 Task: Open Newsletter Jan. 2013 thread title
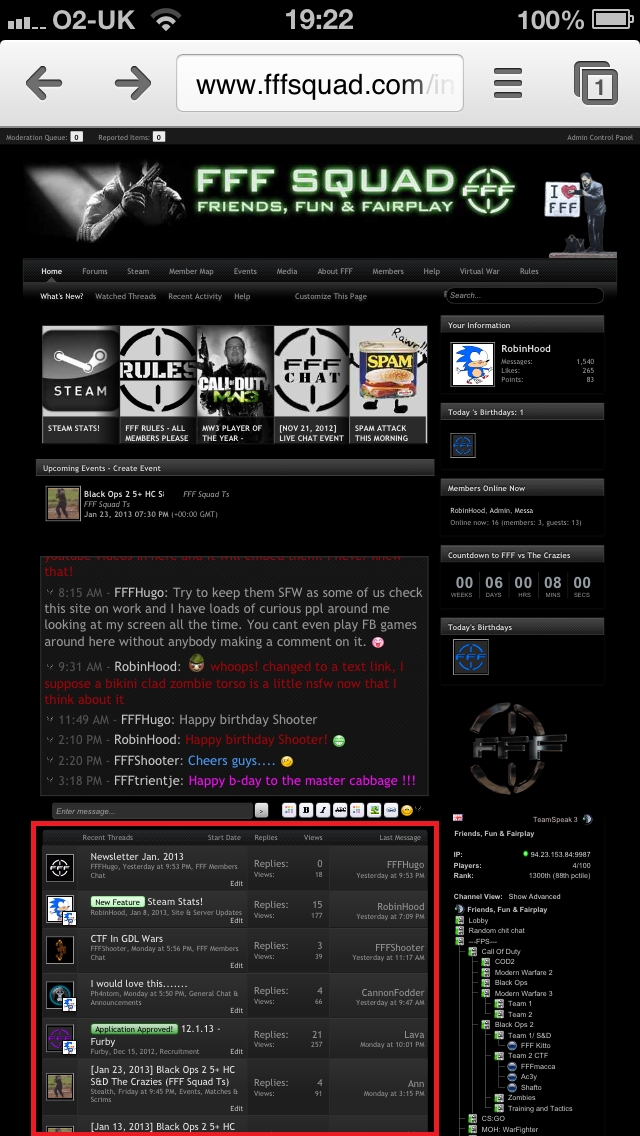(x=136, y=856)
